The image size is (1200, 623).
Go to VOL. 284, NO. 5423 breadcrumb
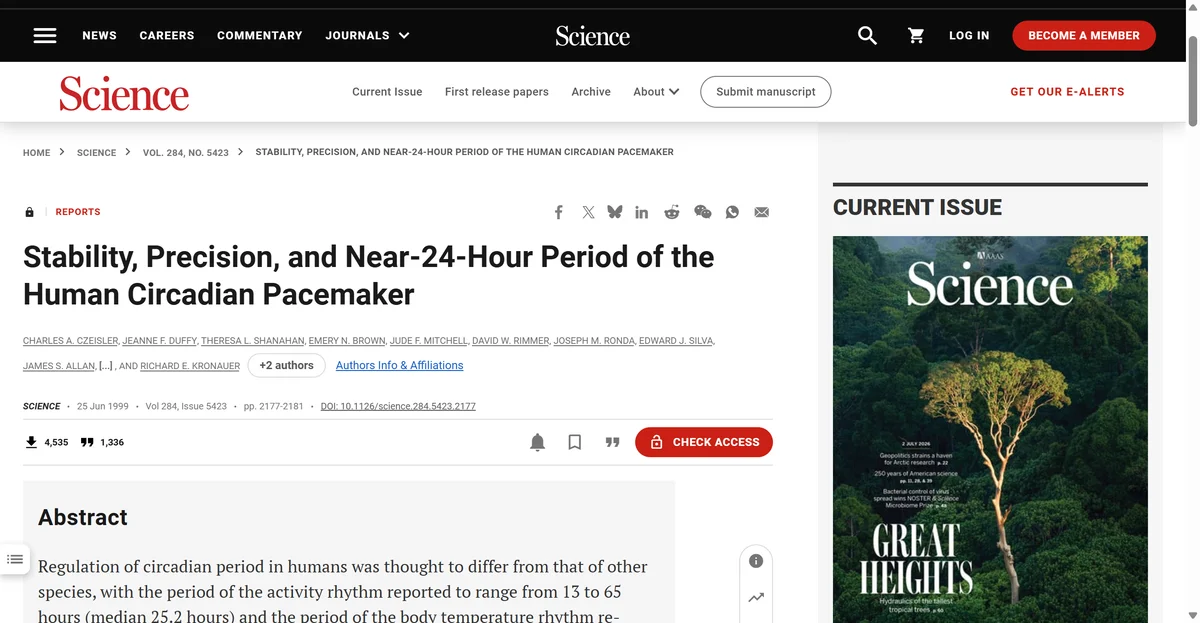186,152
